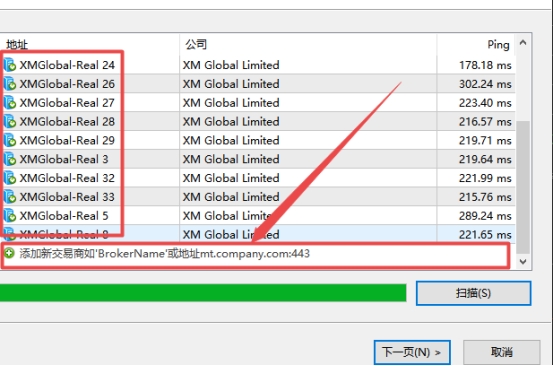Click the server icon beside XMGlobal-Real 33
554x366 pixels.
click(x=10, y=197)
